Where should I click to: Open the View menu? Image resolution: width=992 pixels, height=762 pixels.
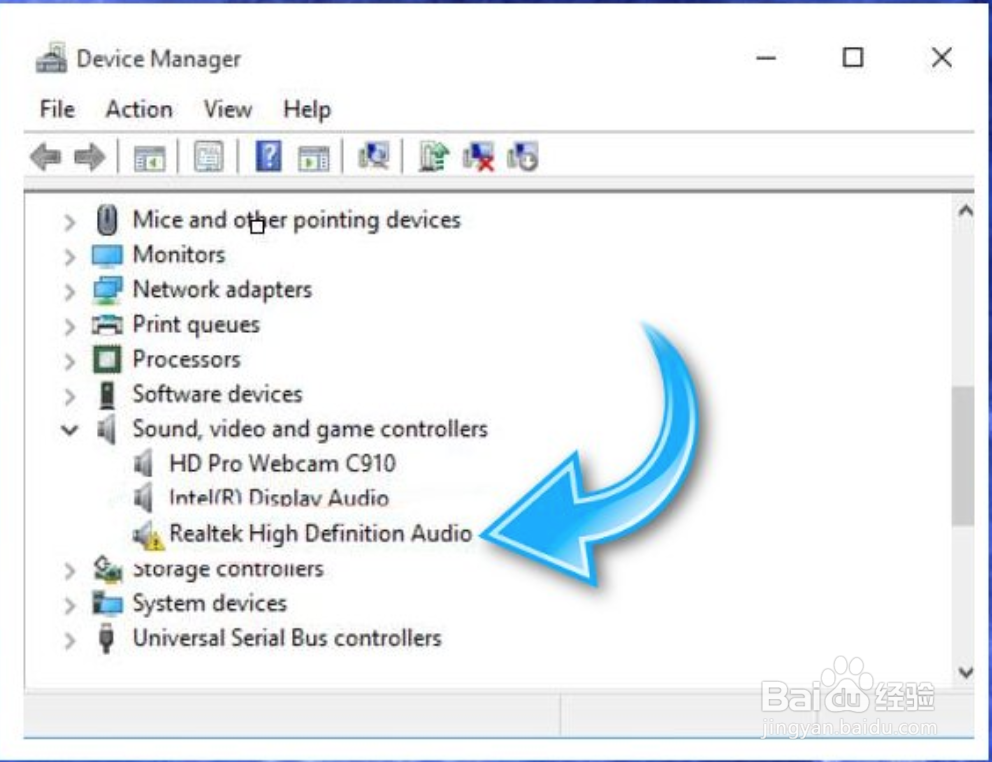227,109
